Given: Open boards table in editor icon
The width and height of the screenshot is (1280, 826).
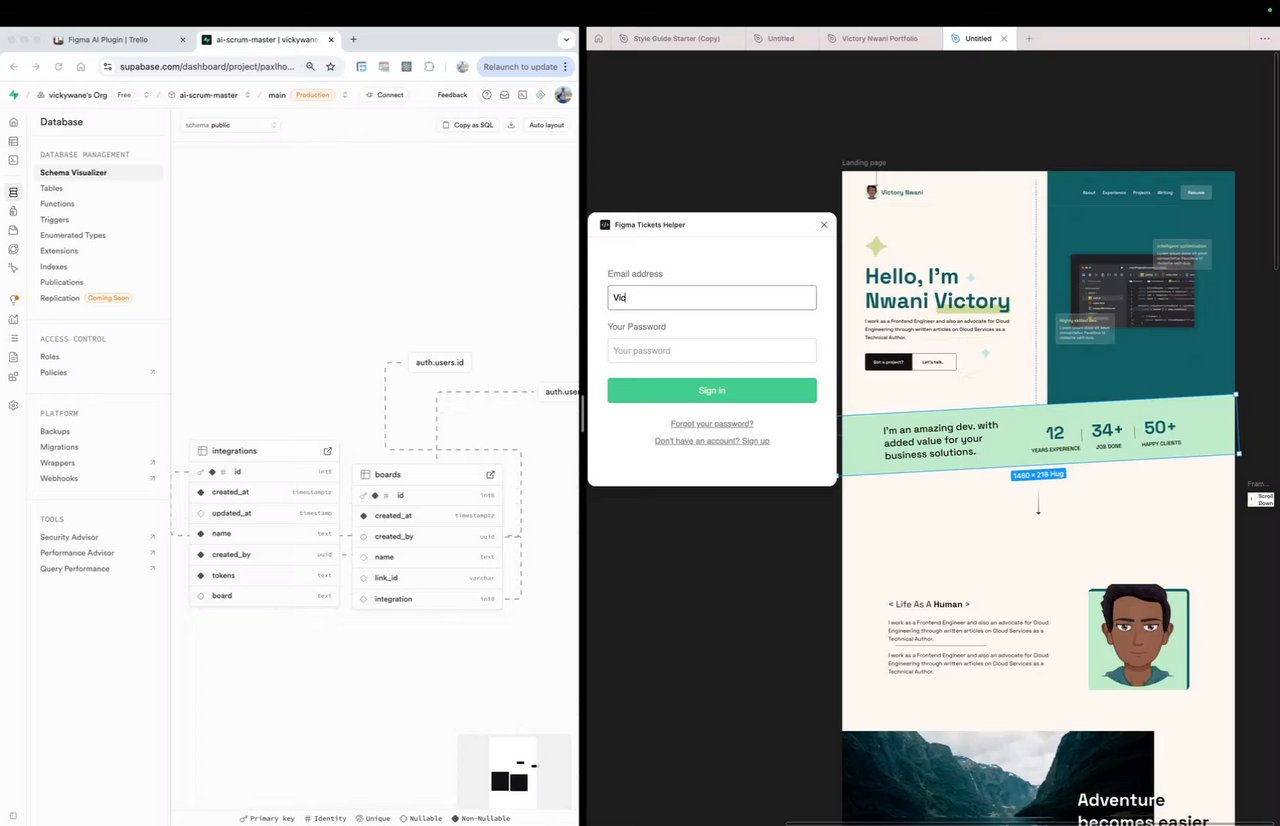Looking at the screenshot, I should (490, 475).
